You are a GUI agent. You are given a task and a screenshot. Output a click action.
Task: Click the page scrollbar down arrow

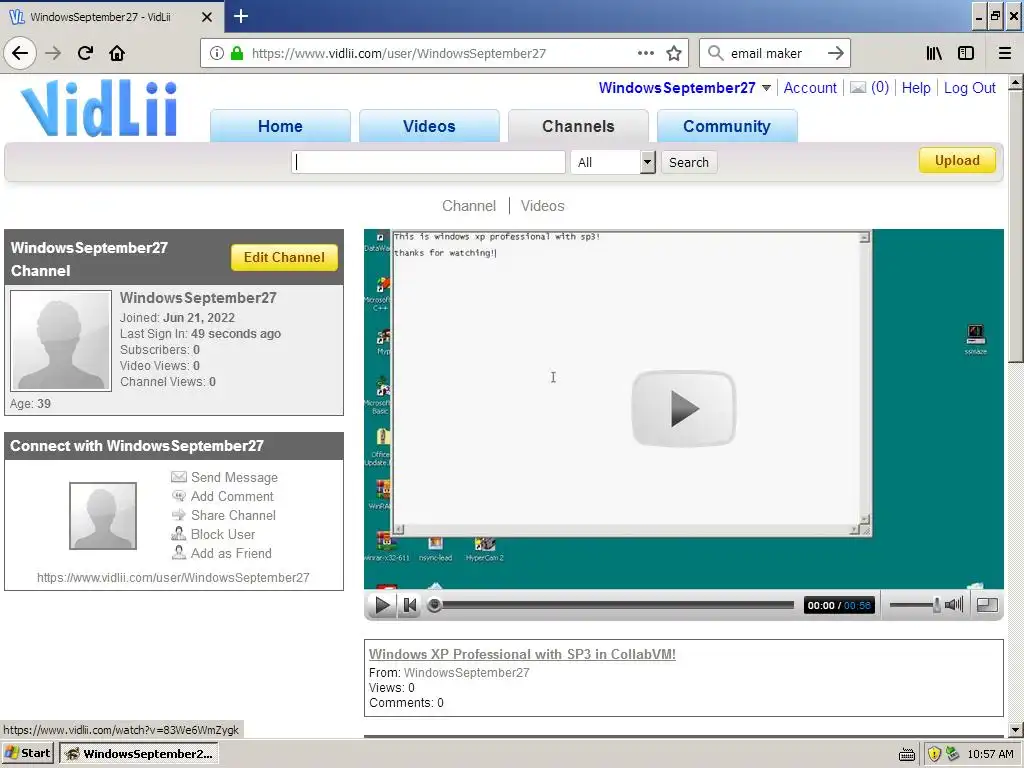point(1016,729)
